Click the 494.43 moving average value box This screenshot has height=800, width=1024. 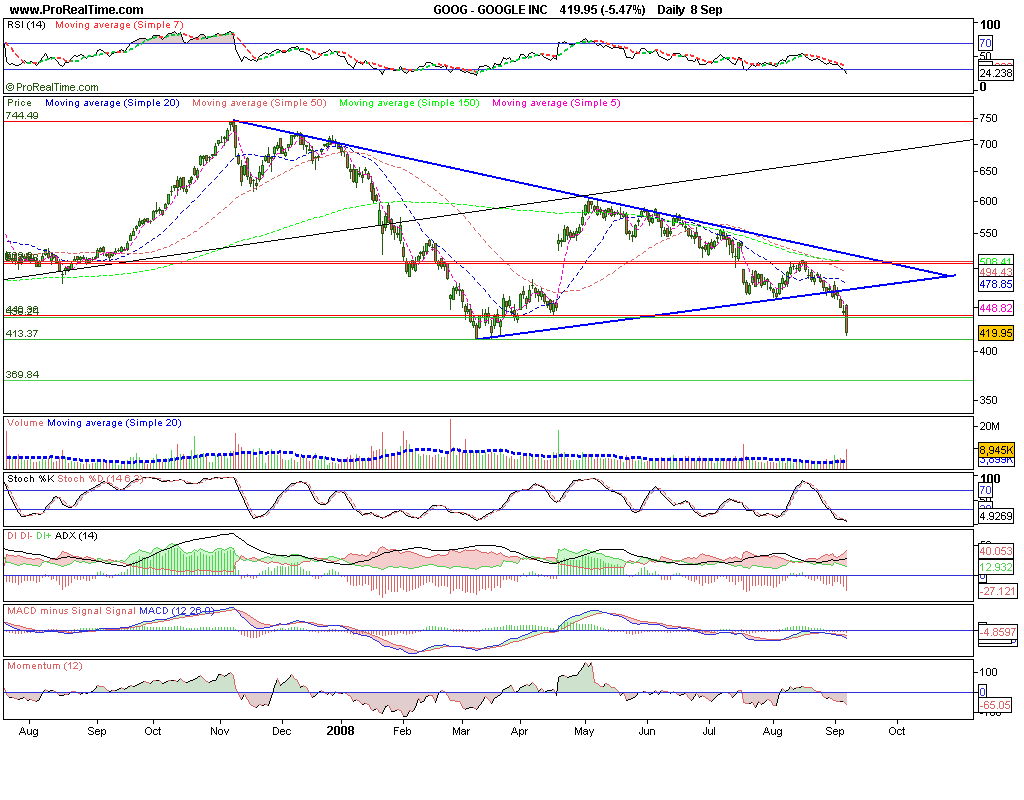[995, 271]
